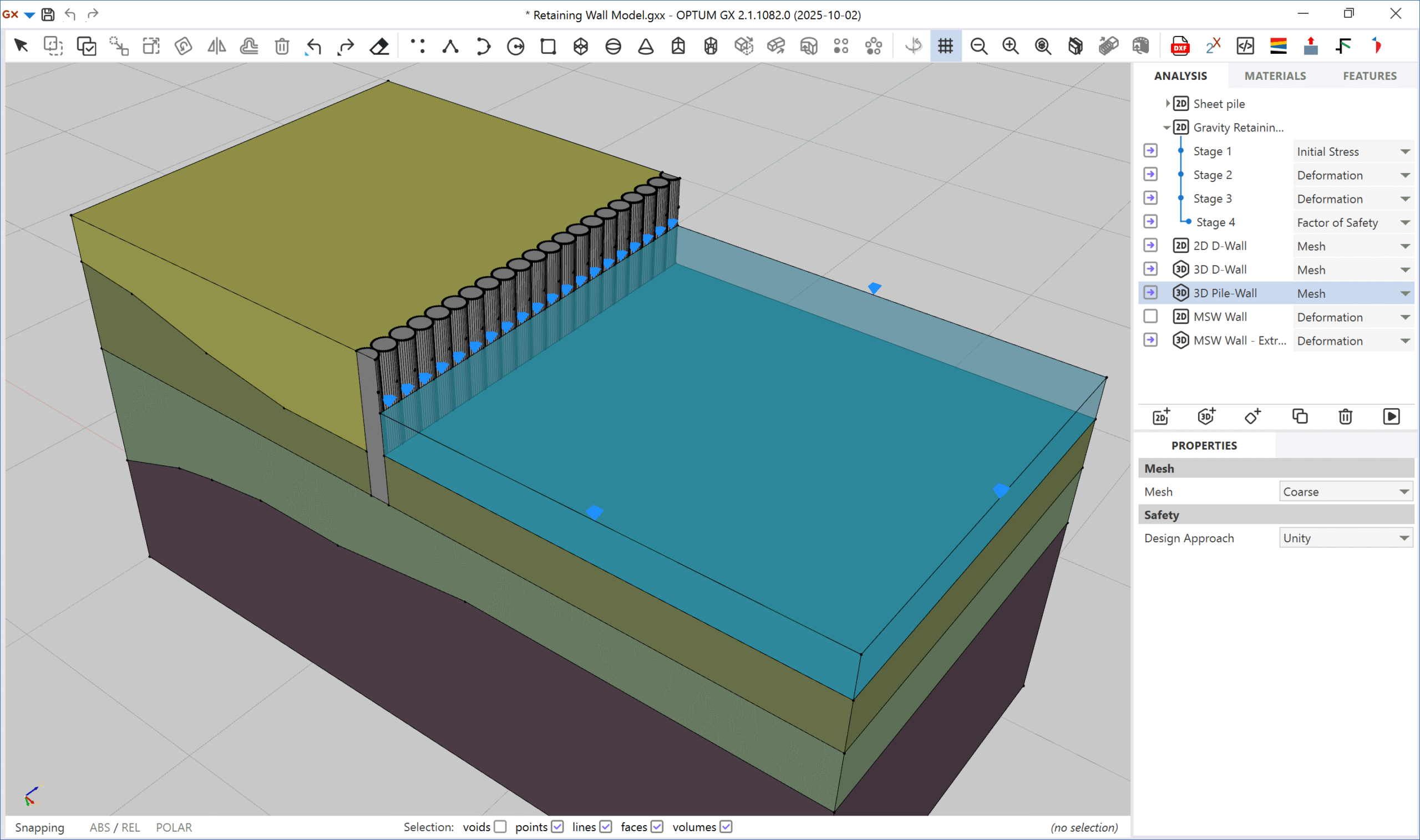Switch to the MATERIALS tab
The image size is (1420, 840).
point(1275,76)
